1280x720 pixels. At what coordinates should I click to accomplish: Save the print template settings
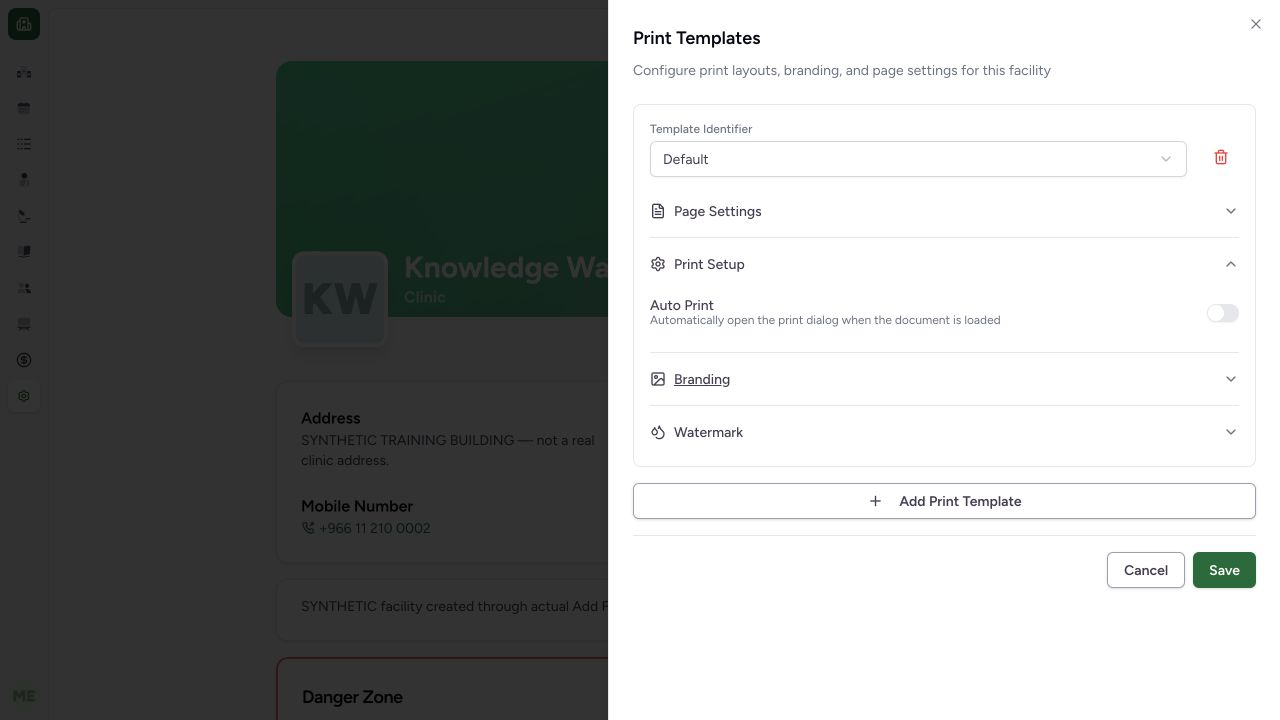[1224, 570]
